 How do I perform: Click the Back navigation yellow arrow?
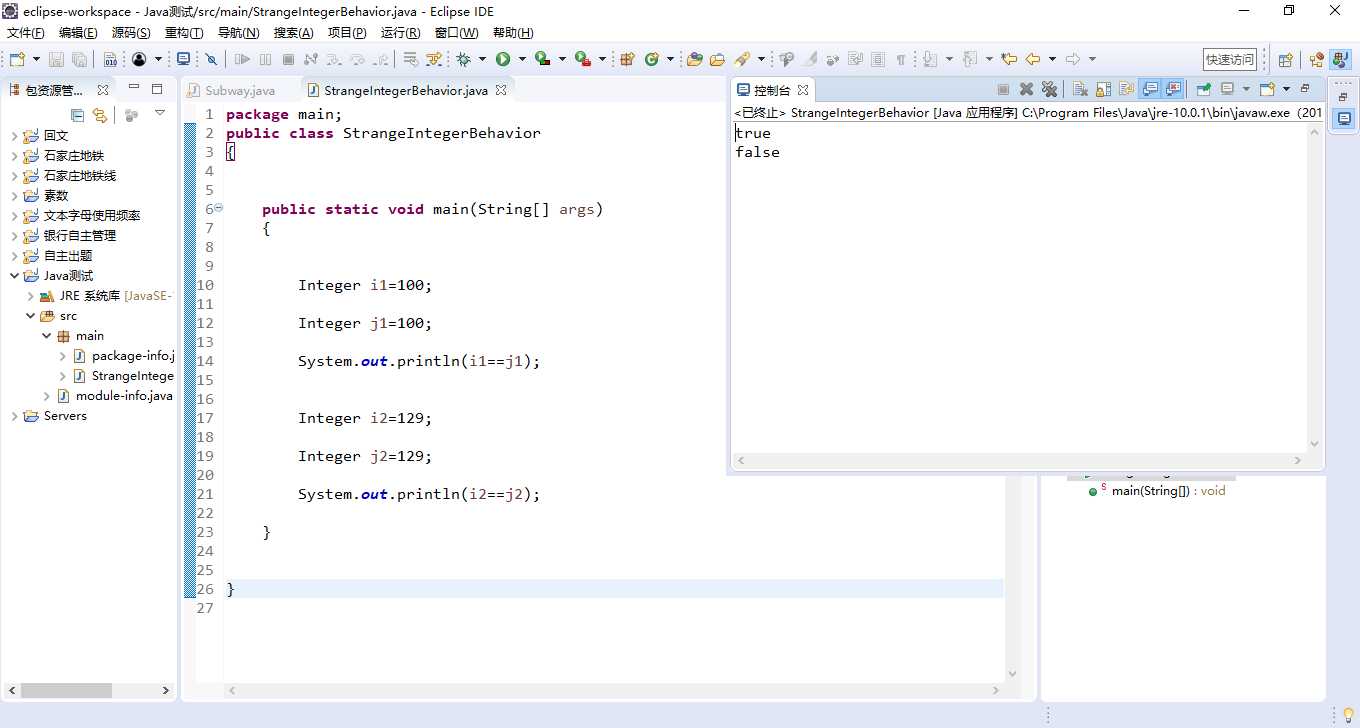tap(1033, 59)
